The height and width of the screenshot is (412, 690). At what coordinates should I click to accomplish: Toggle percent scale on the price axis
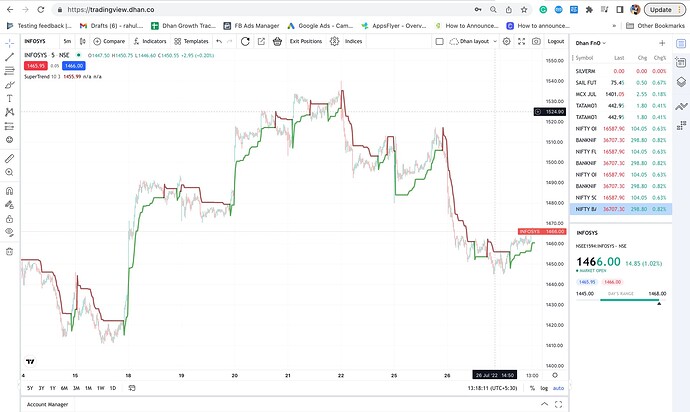pos(532,388)
